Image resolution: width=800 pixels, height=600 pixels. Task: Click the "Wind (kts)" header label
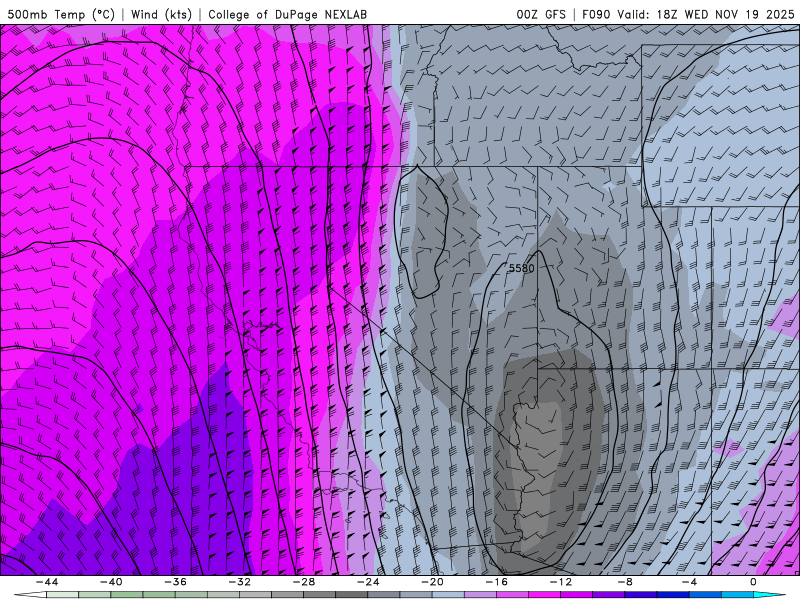[x=161, y=14]
